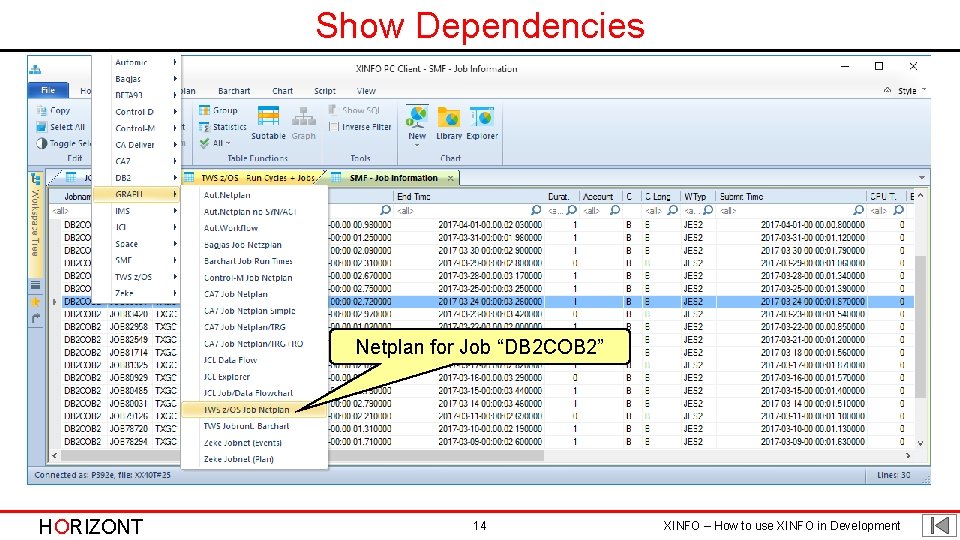Click the Graph icon in Table Functions
960x540 pixels.
pos(303,117)
